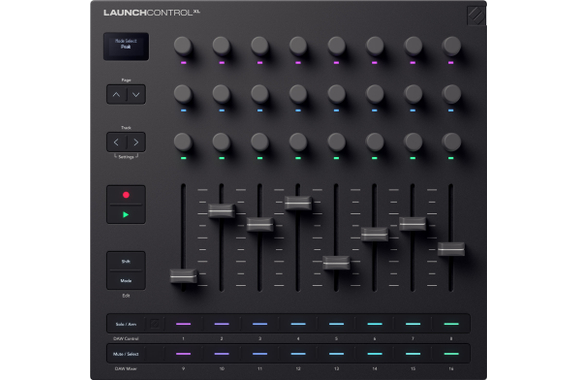
Task: Click the green-LED knob in column 3
Action: point(260,142)
